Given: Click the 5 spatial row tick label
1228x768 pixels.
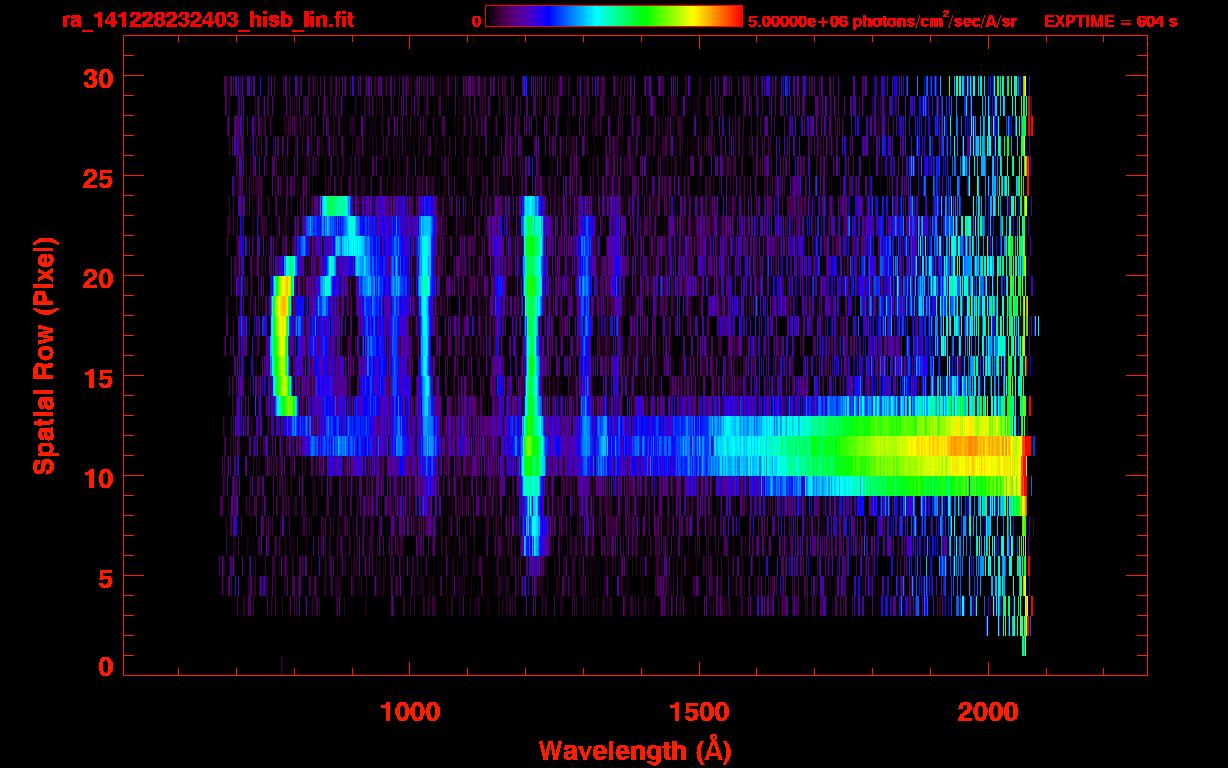Looking at the screenshot, I should coord(107,577).
